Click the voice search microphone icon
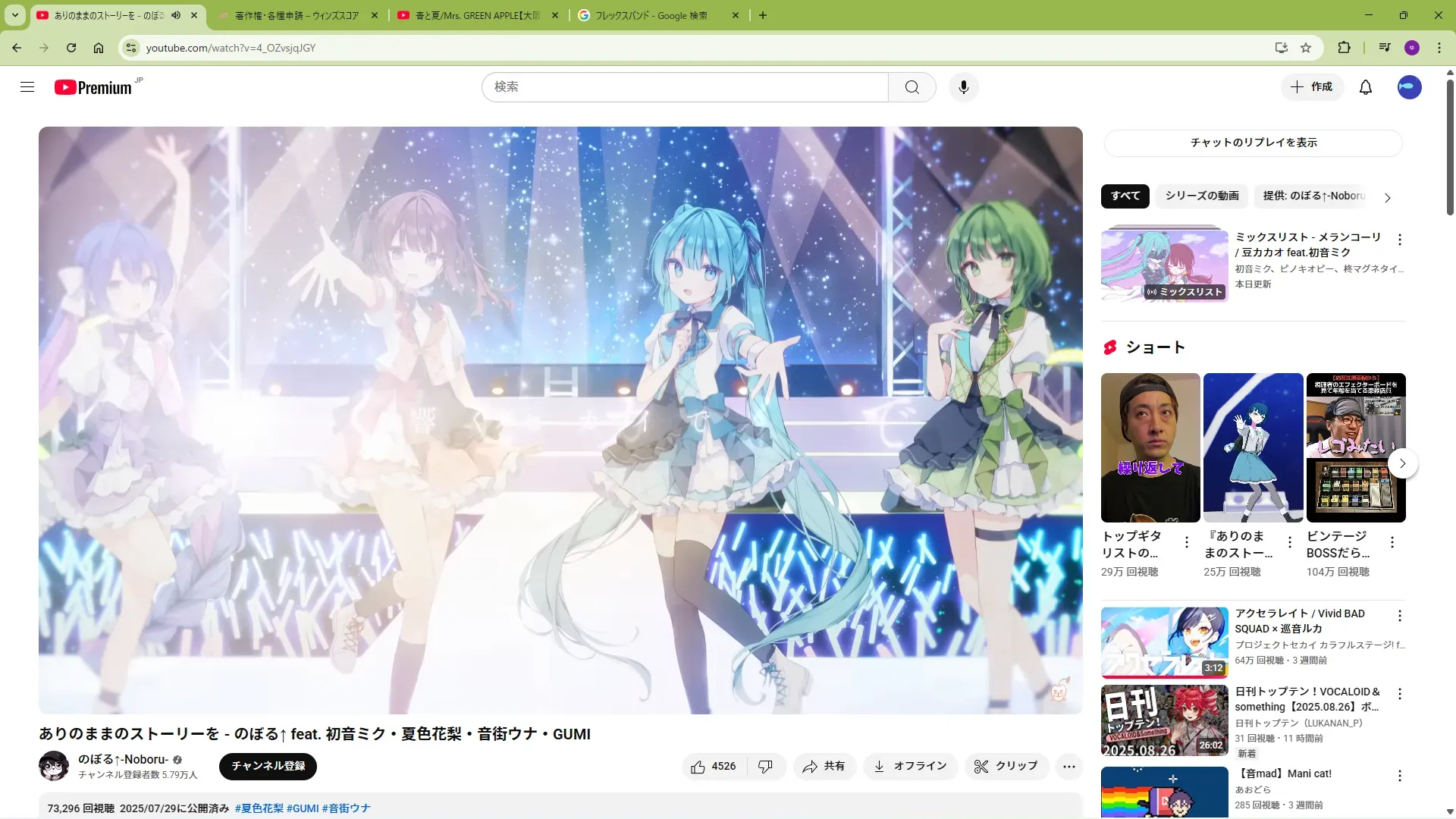This screenshot has width=1456, height=819. pos(963,87)
